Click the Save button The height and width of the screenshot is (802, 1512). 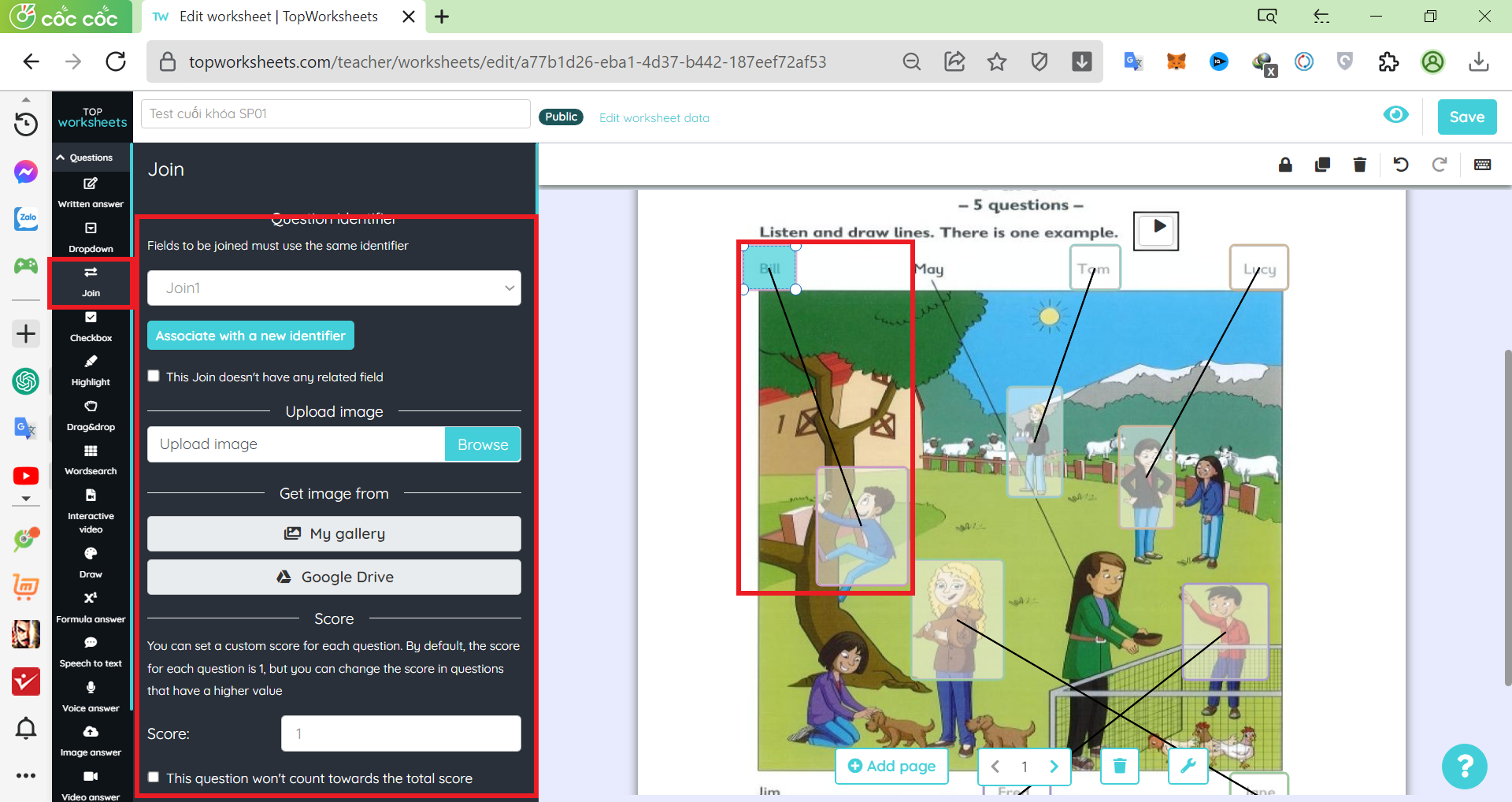click(x=1466, y=117)
